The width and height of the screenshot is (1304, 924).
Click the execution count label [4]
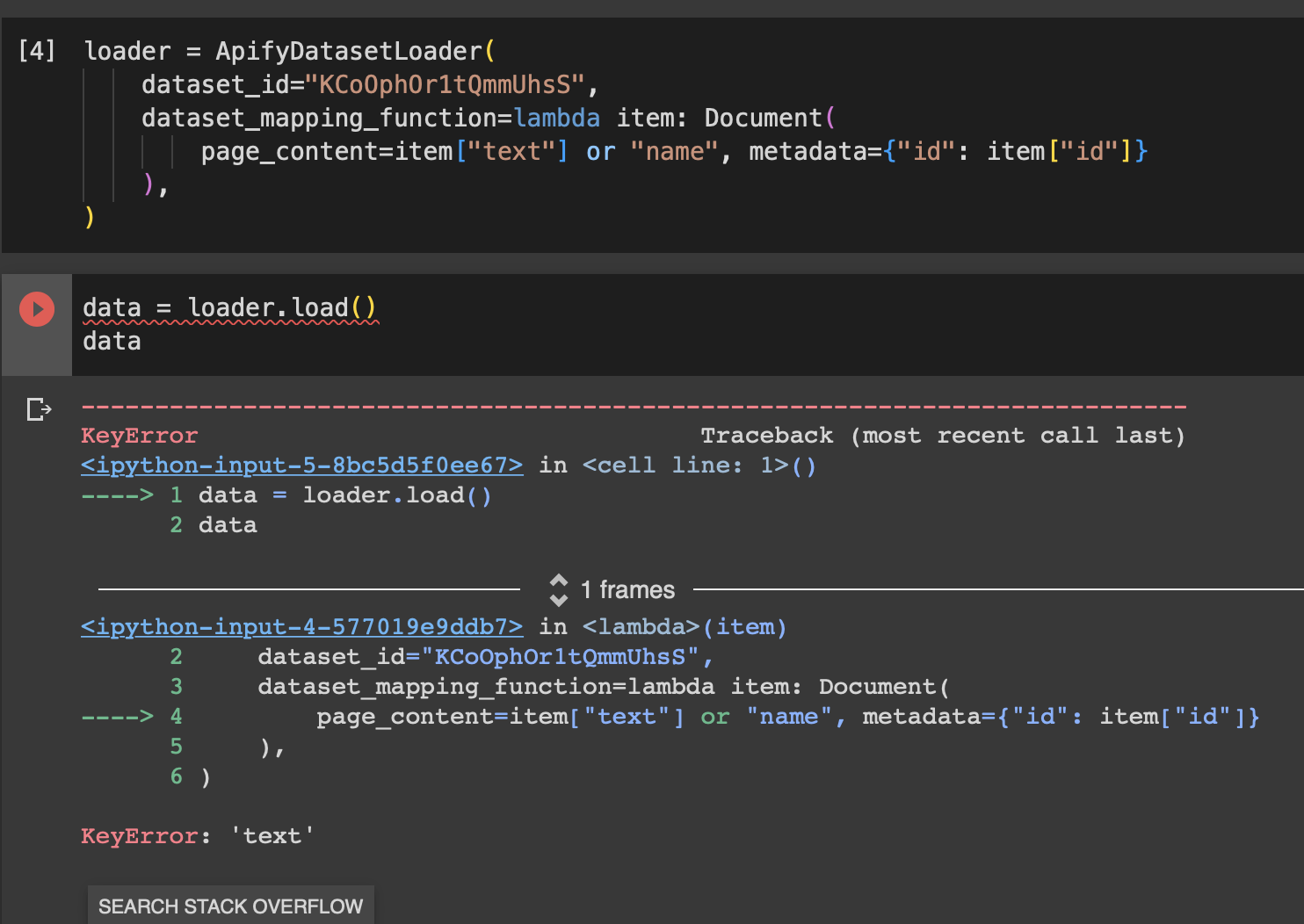36,51
